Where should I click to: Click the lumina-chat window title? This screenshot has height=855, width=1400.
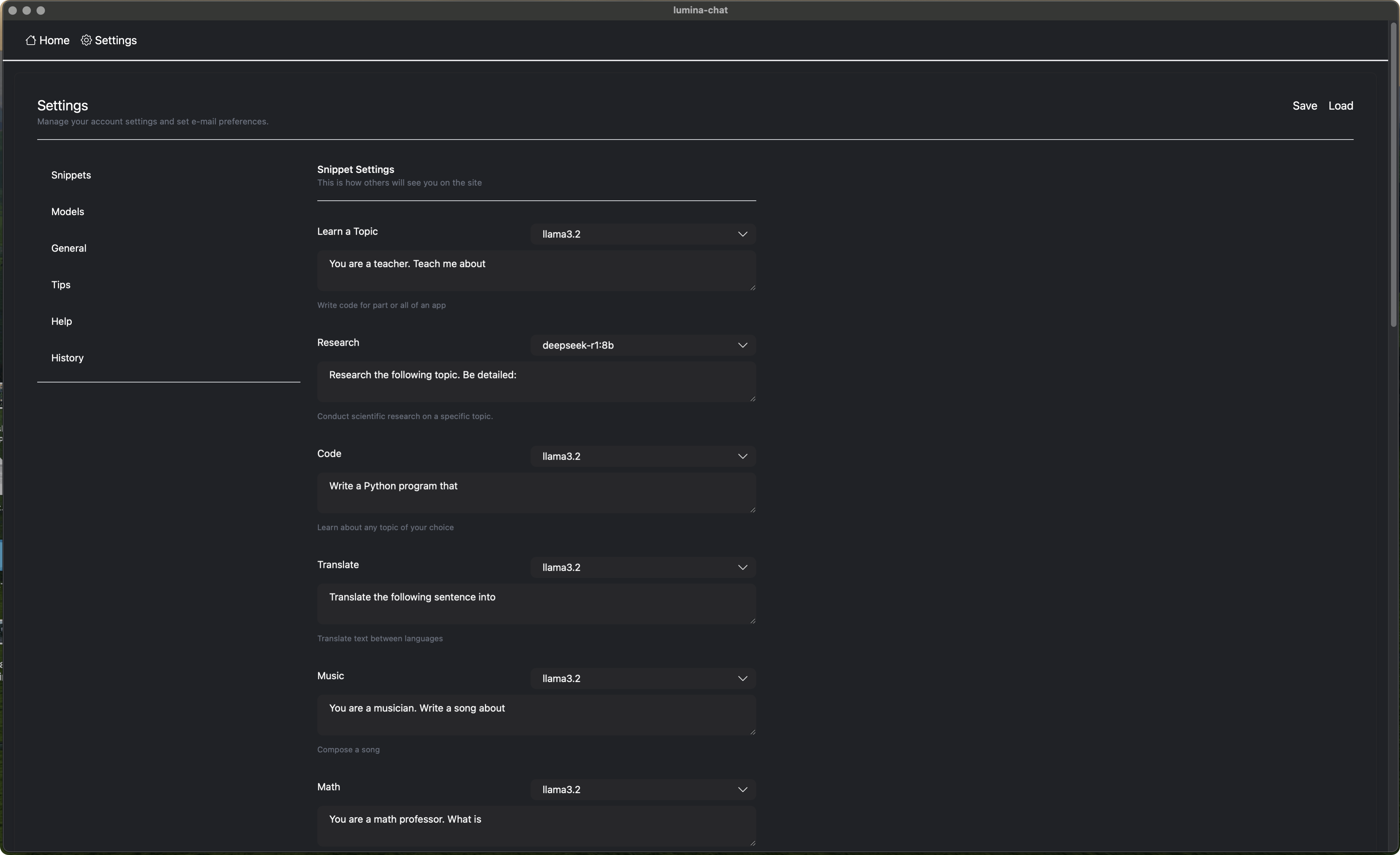(700, 10)
